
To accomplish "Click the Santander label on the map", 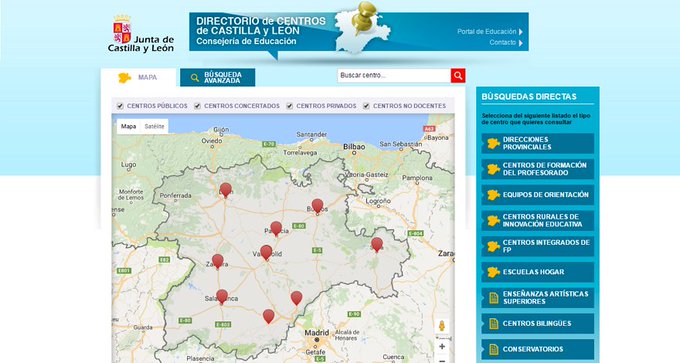I will tap(312, 134).
